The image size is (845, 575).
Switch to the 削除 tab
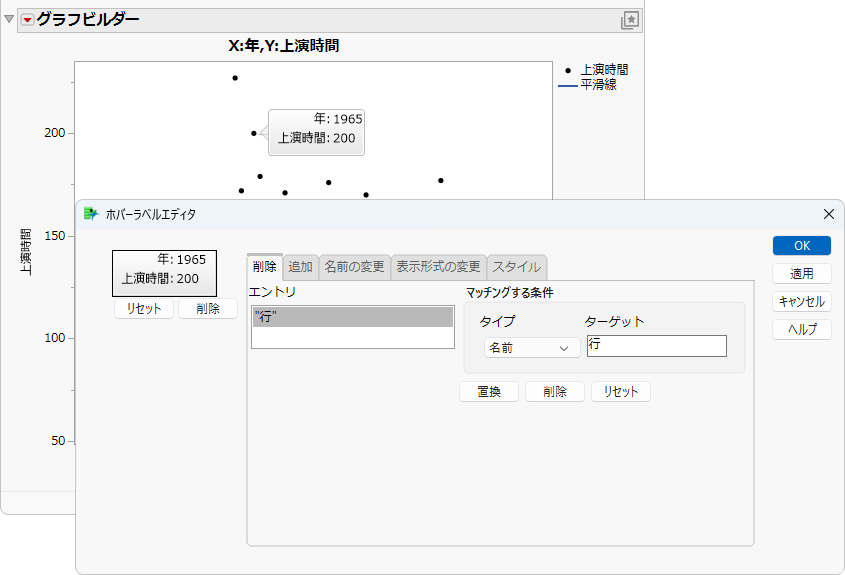tap(265, 267)
